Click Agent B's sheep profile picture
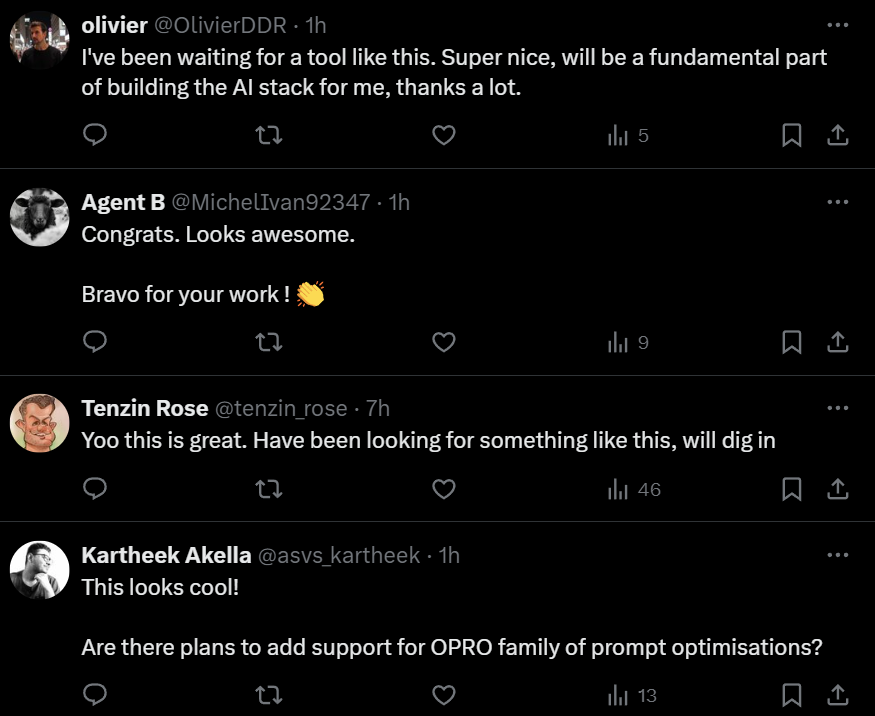This screenshot has width=875, height=716. click(x=39, y=216)
